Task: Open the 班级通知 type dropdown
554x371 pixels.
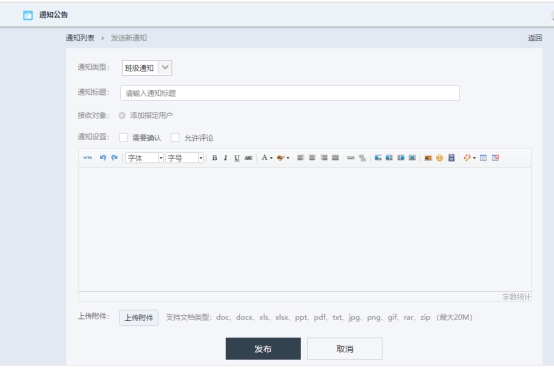Action: coord(147,68)
